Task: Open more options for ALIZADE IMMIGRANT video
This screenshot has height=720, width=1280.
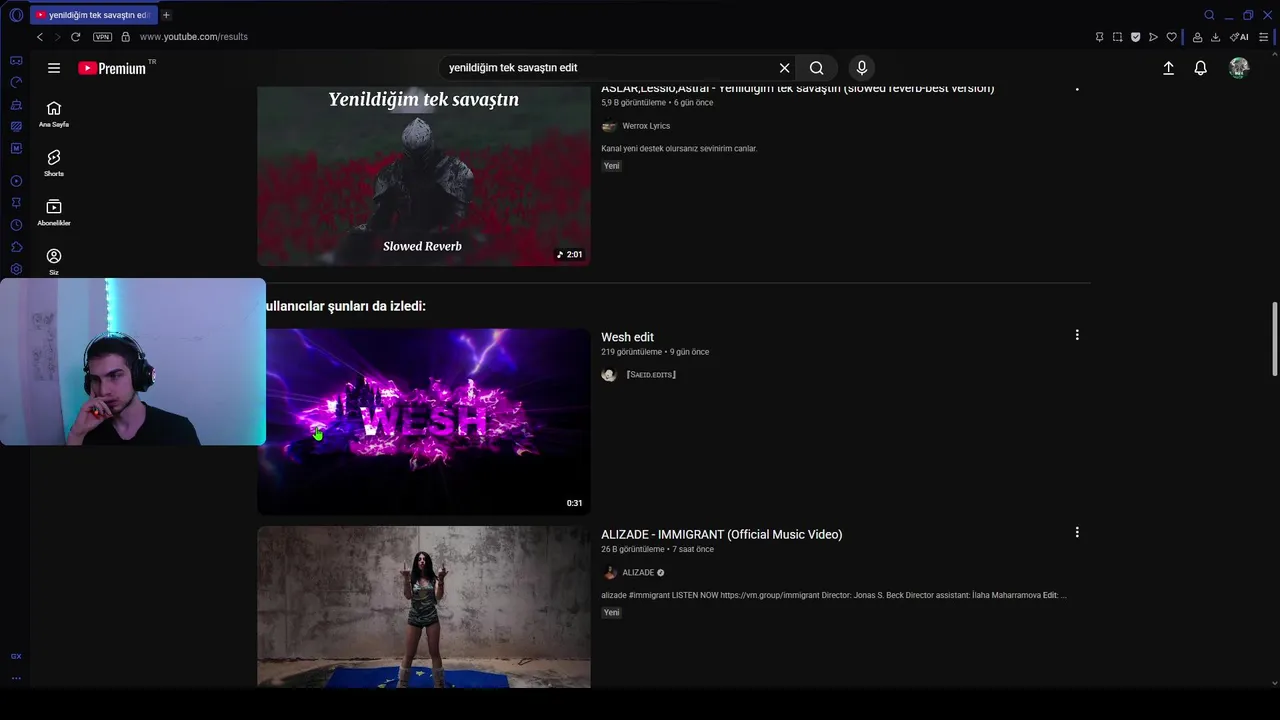Action: (1077, 532)
